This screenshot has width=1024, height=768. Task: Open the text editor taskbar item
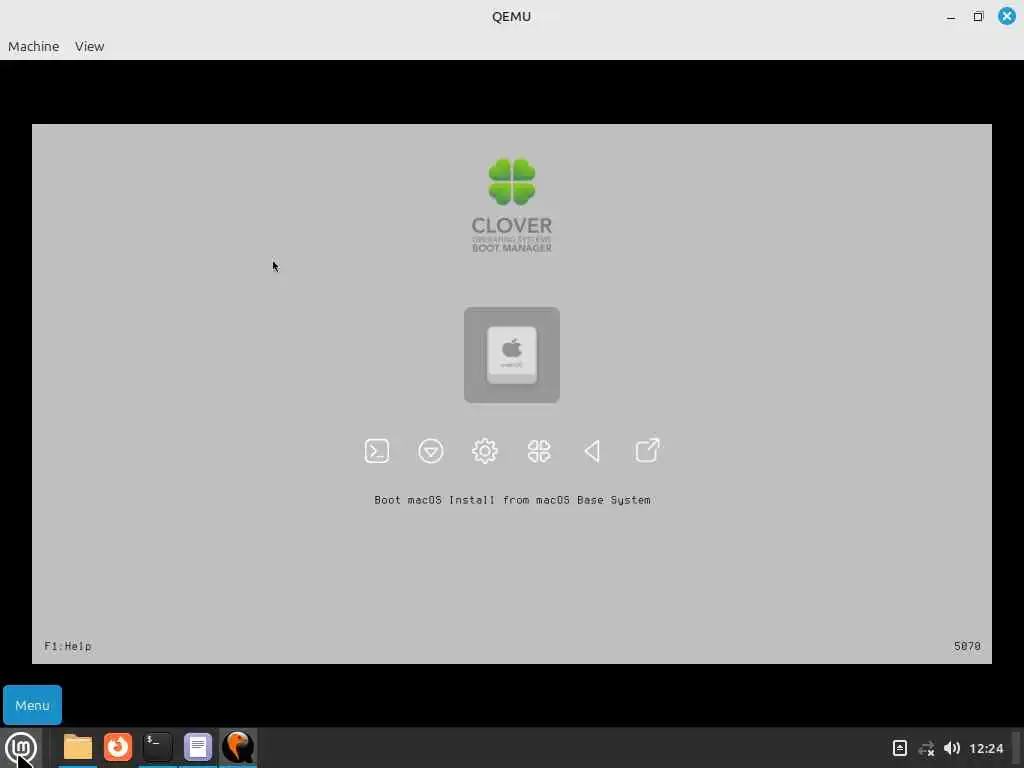tap(198, 747)
